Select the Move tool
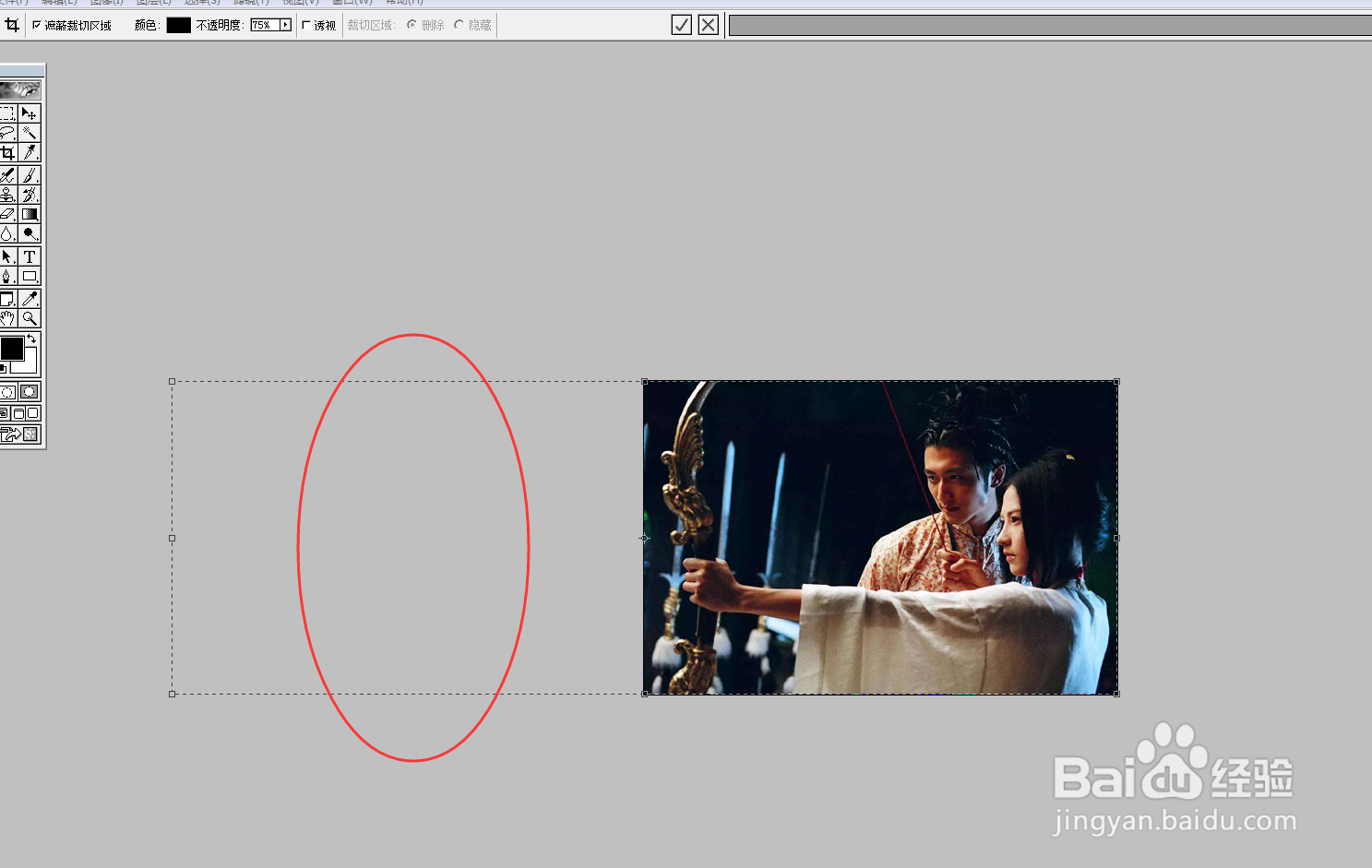 pyautogui.click(x=30, y=113)
